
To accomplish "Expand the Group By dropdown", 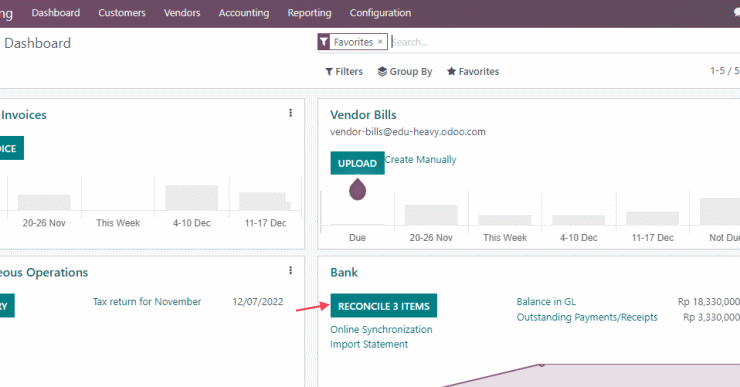I will click(405, 71).
